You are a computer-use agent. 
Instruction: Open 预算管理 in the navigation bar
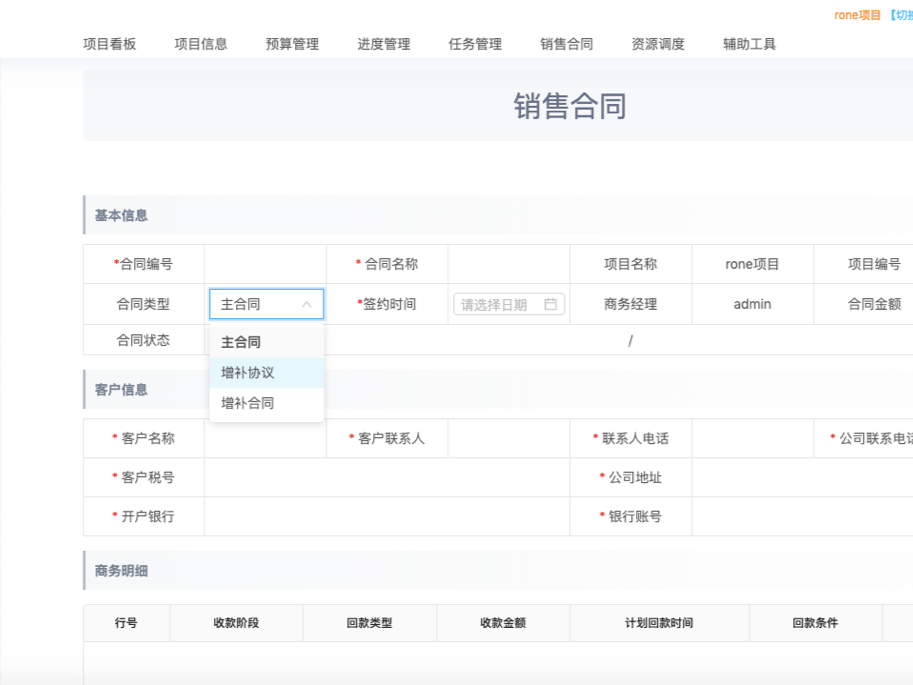tap(292, 44)
